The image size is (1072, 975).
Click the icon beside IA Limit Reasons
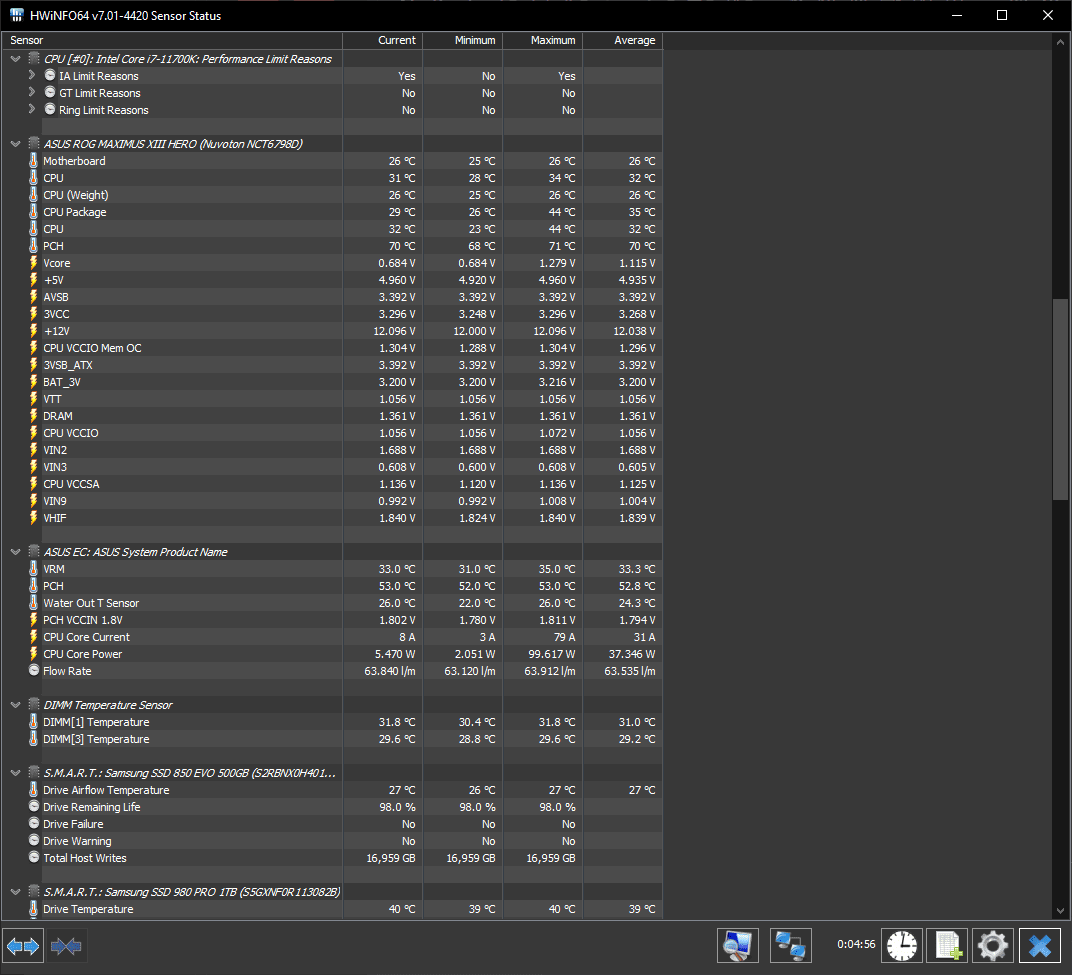50,75
